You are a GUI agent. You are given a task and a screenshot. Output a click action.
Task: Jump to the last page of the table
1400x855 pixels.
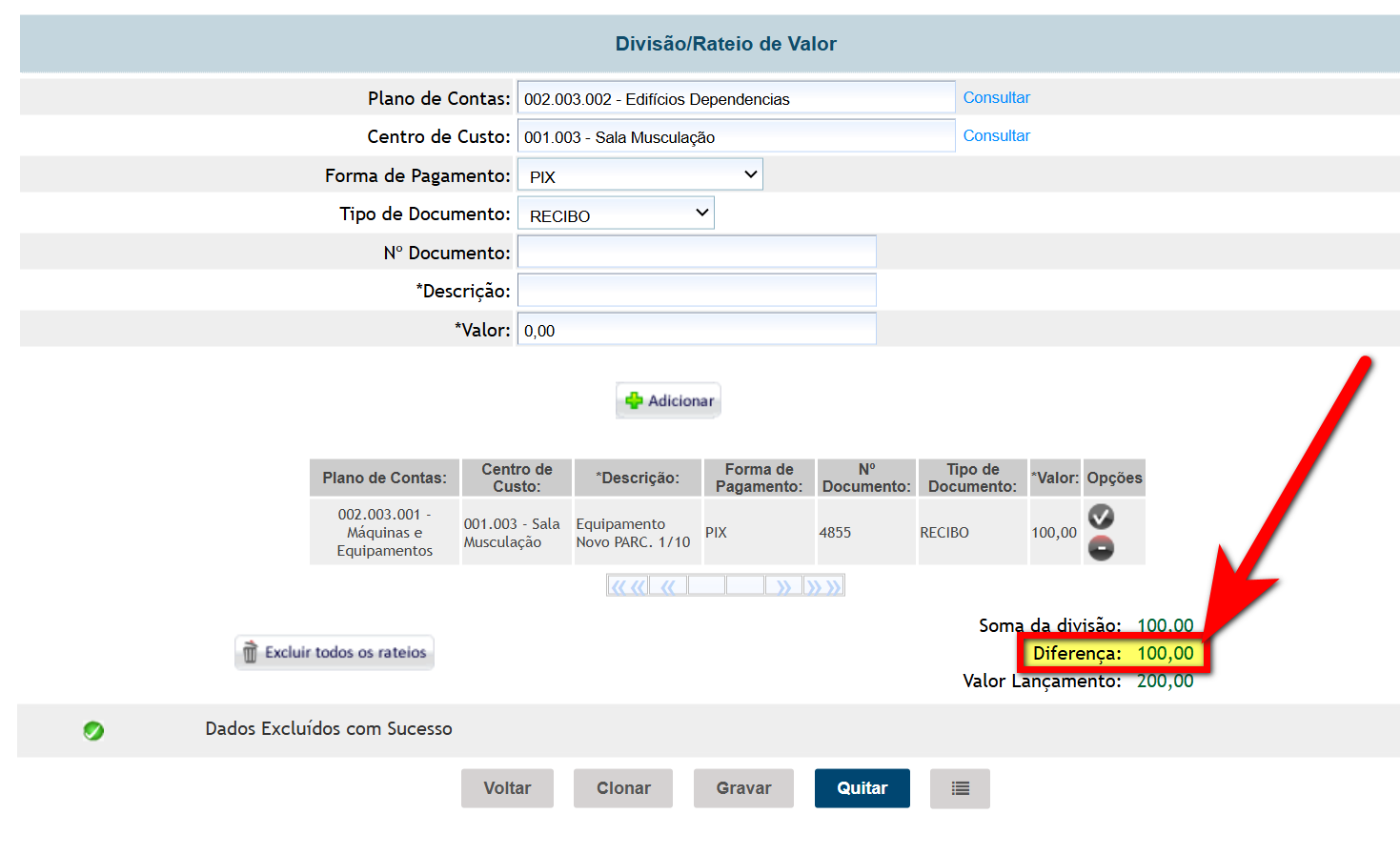tap(823, 586)
